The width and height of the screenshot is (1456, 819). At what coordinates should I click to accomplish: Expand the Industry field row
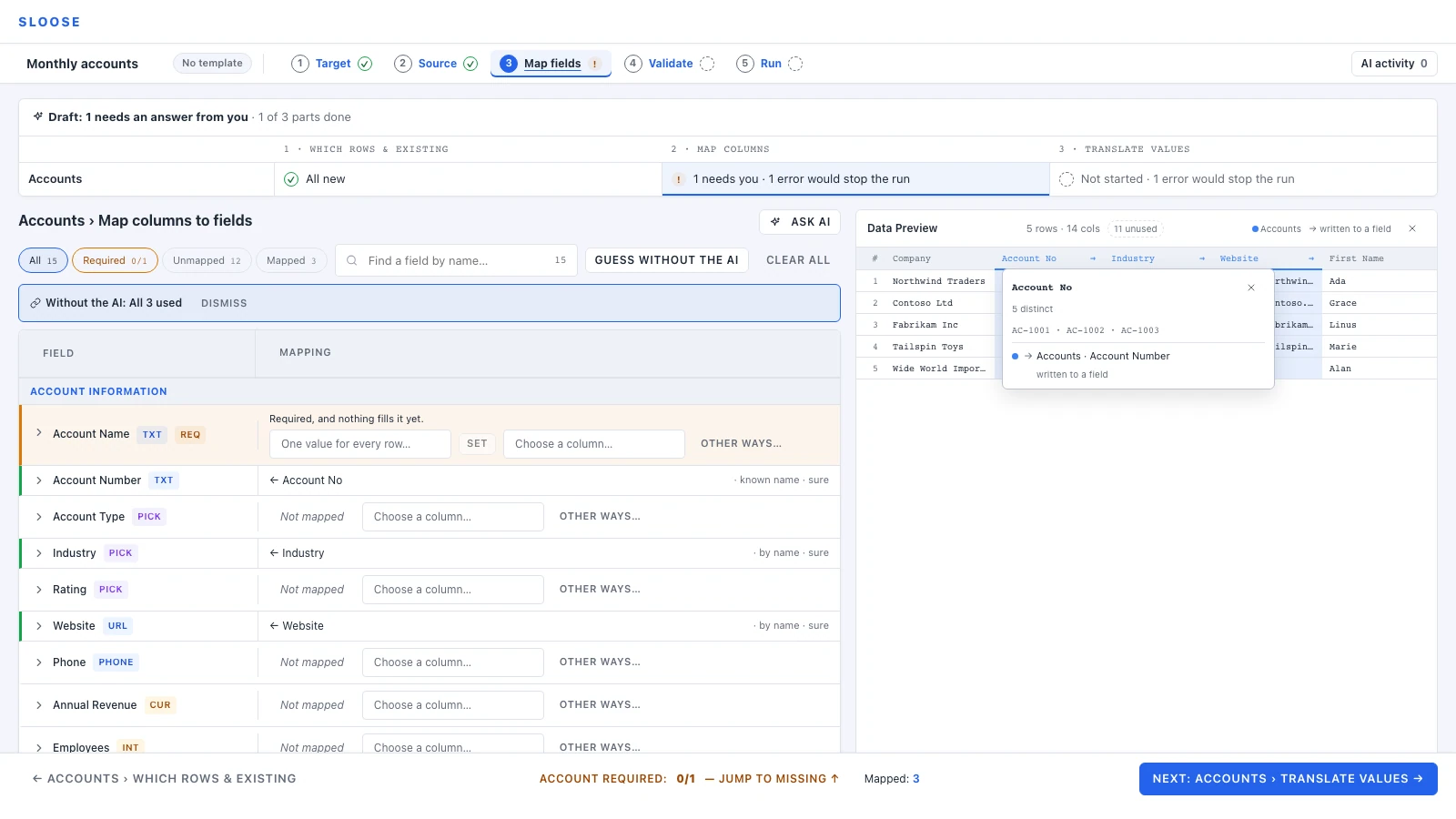tap(39, 553)
